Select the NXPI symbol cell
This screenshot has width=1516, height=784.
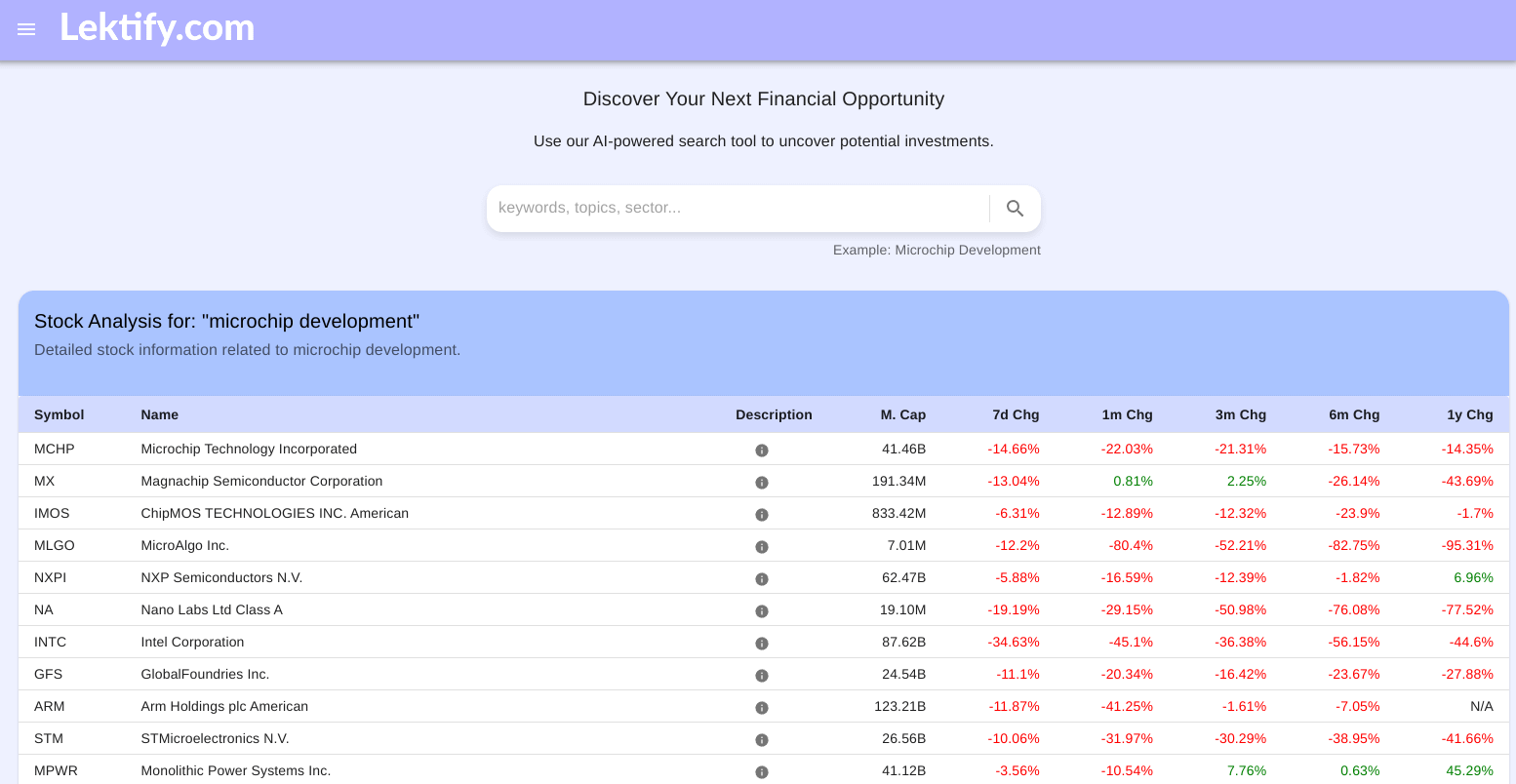[51, 577]
